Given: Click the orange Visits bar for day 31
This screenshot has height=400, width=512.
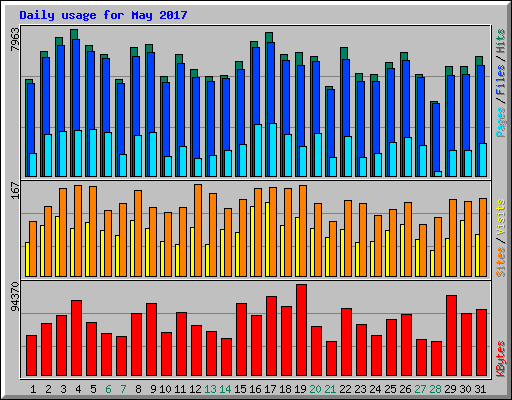Looking at the screenshot, I should [x=483, y=237].
